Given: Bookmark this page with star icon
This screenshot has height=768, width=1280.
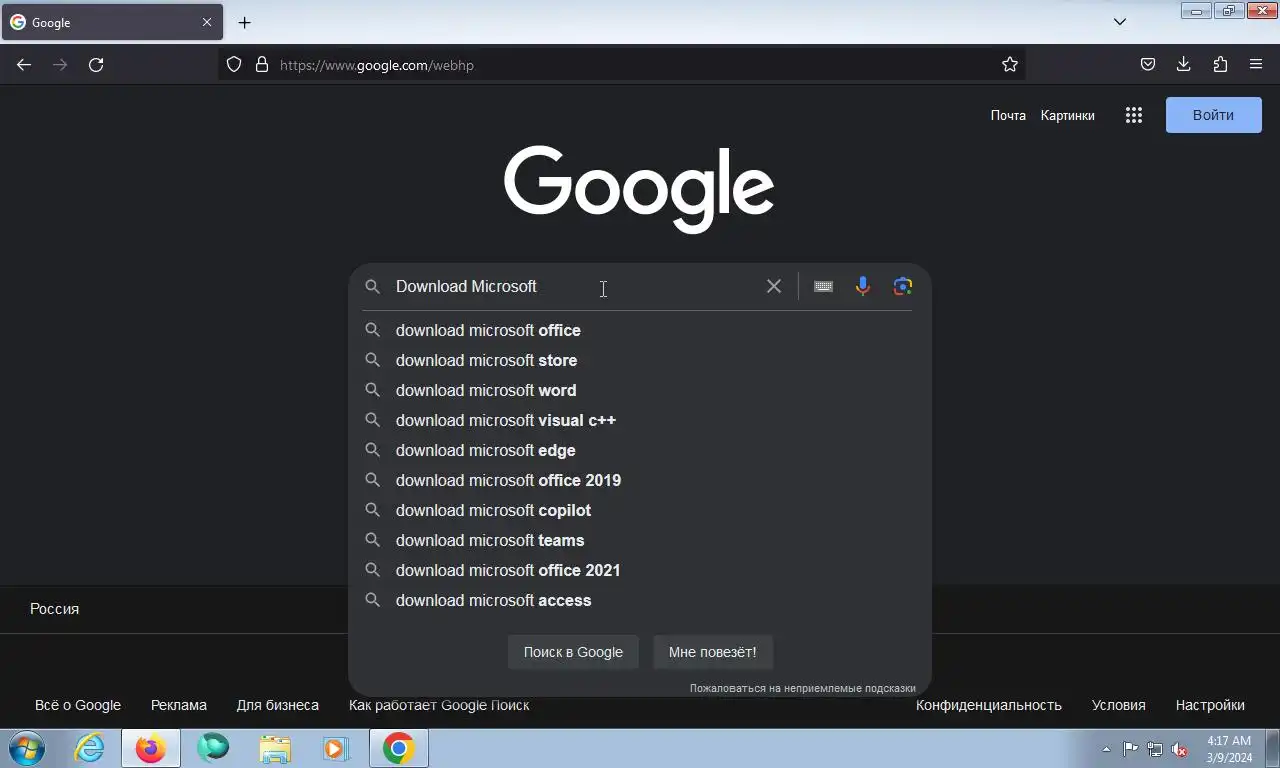Looking at the screenshot, I should [x=1010, y=65].
